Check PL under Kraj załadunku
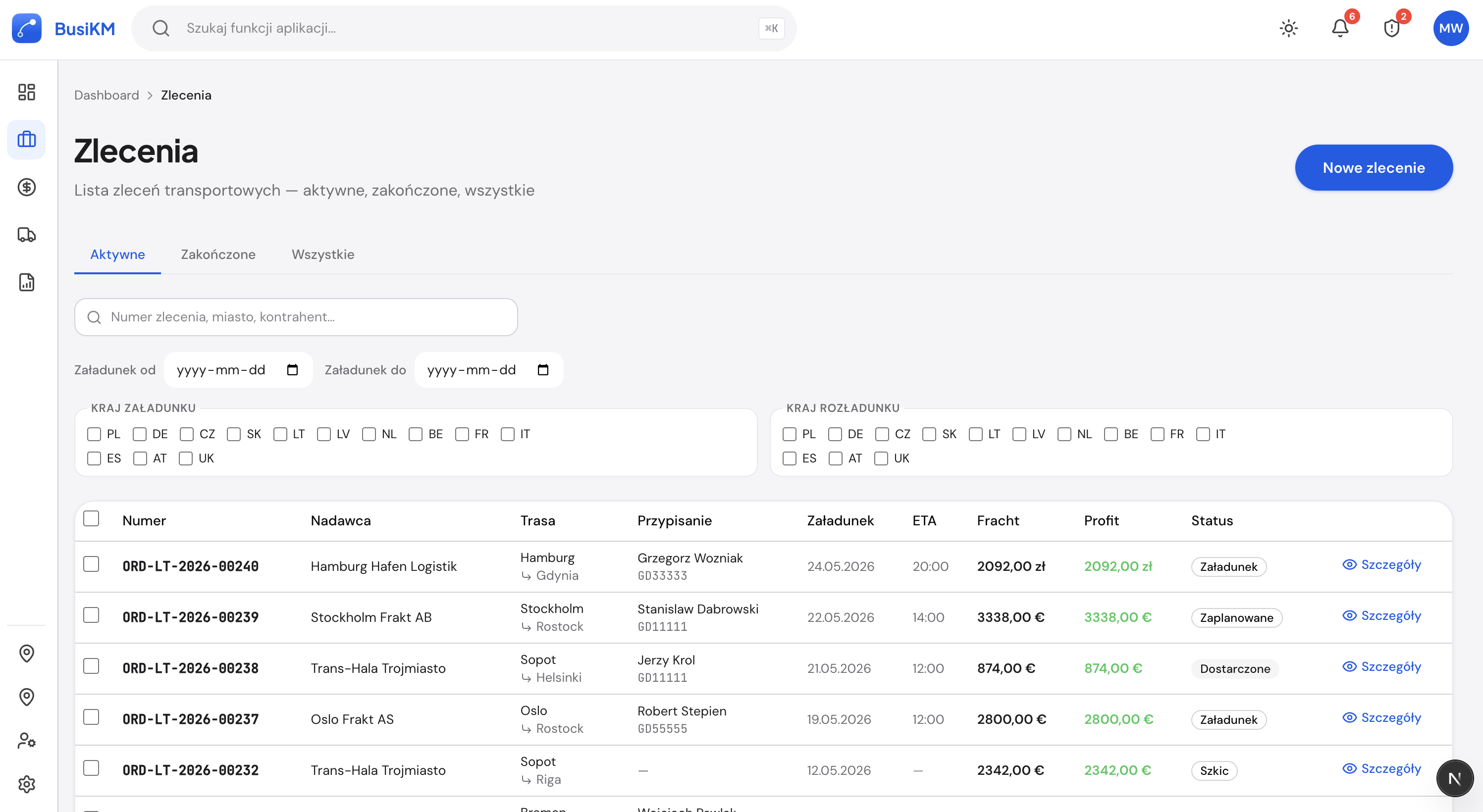The height and width of the screenshot is (812, 1483). click(94, 434)
